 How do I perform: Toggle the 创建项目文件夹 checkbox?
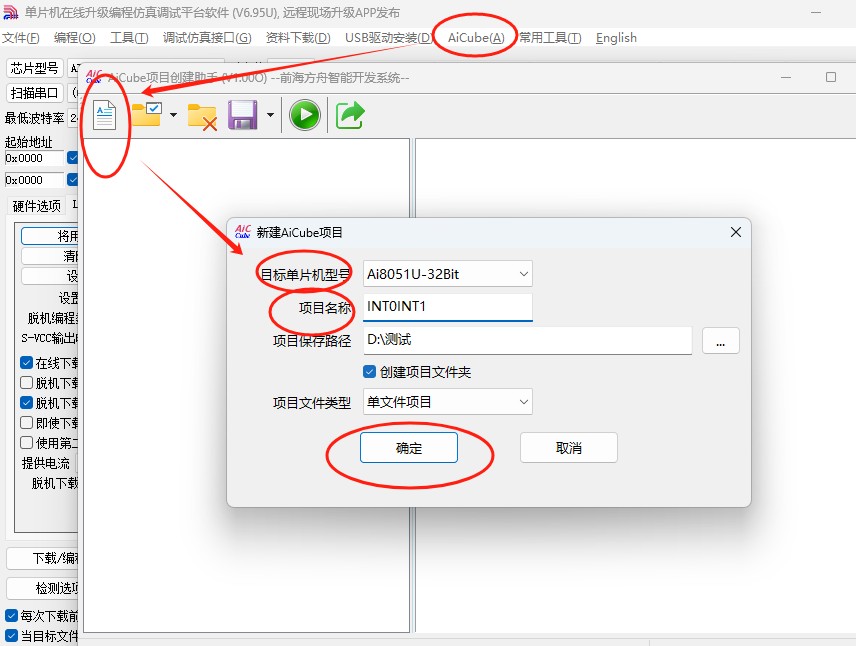coord(370,372)
